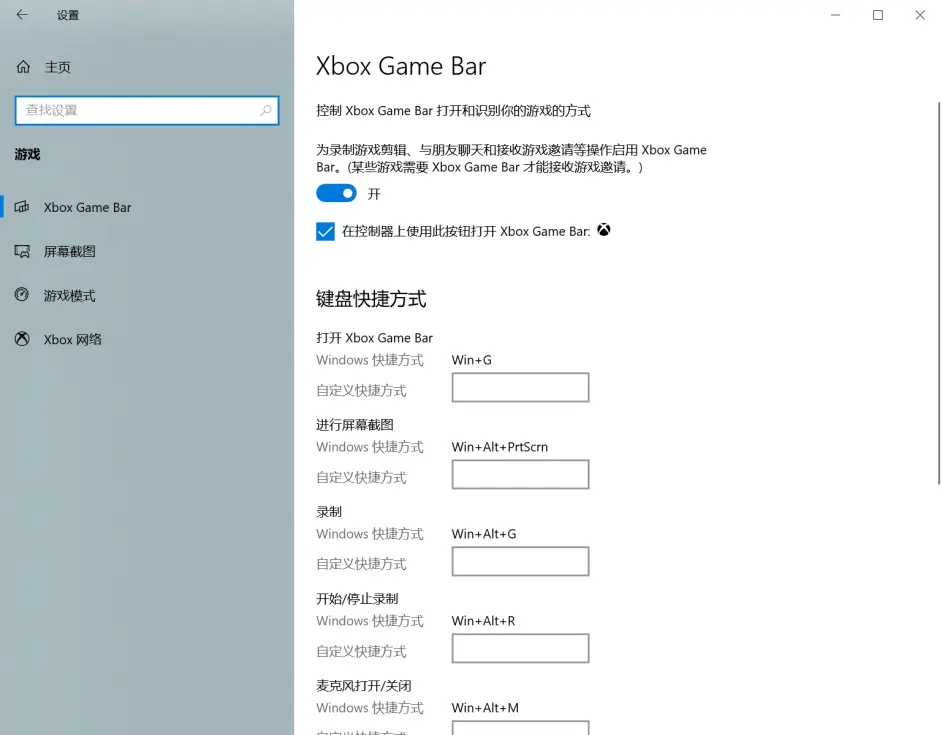Uncheck the controller button checkbox
The image size is (942, 735).
tap(325, 231)
